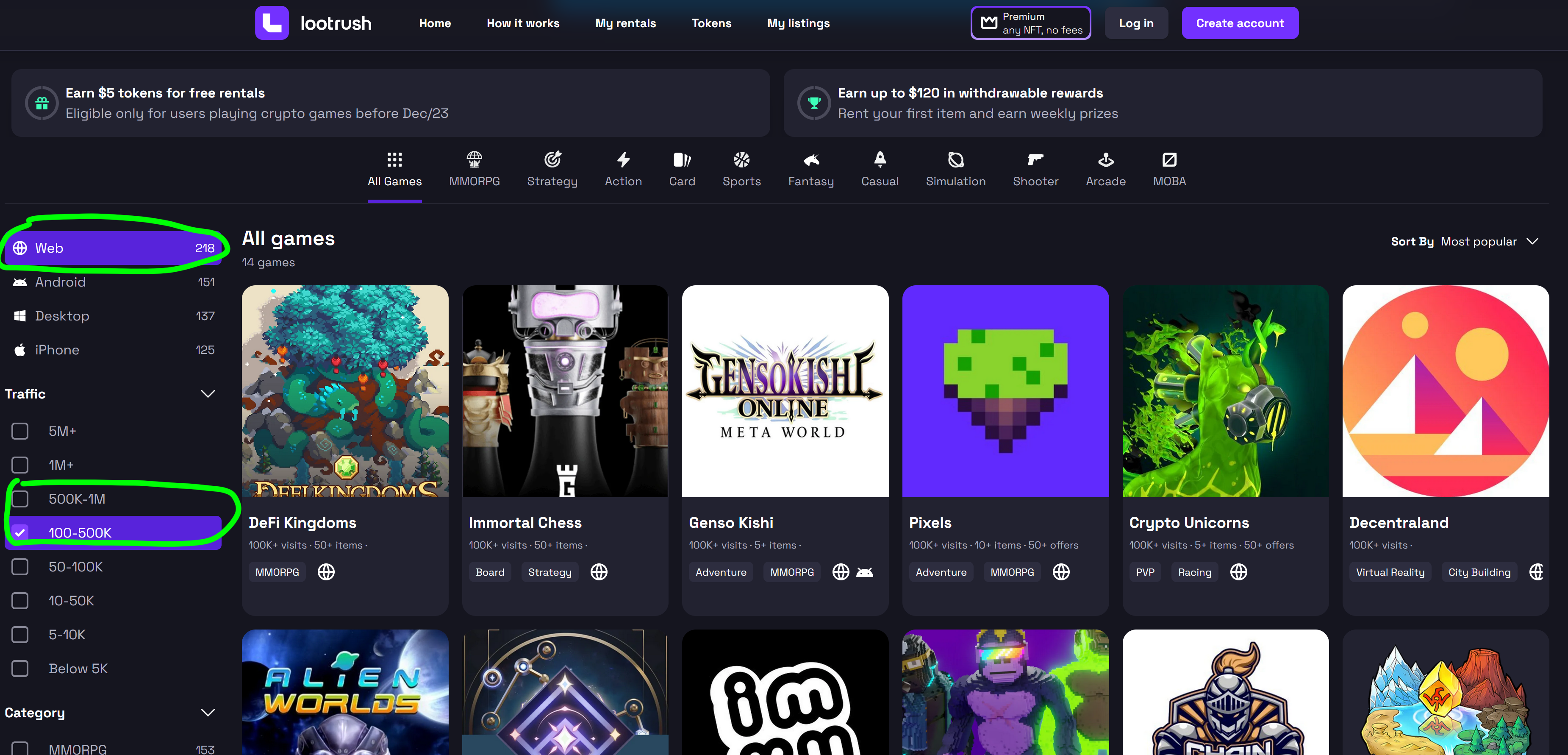Select the MMORPG category icon
The height and width of the screenshot is (755, 1568).
pos(474,159)
